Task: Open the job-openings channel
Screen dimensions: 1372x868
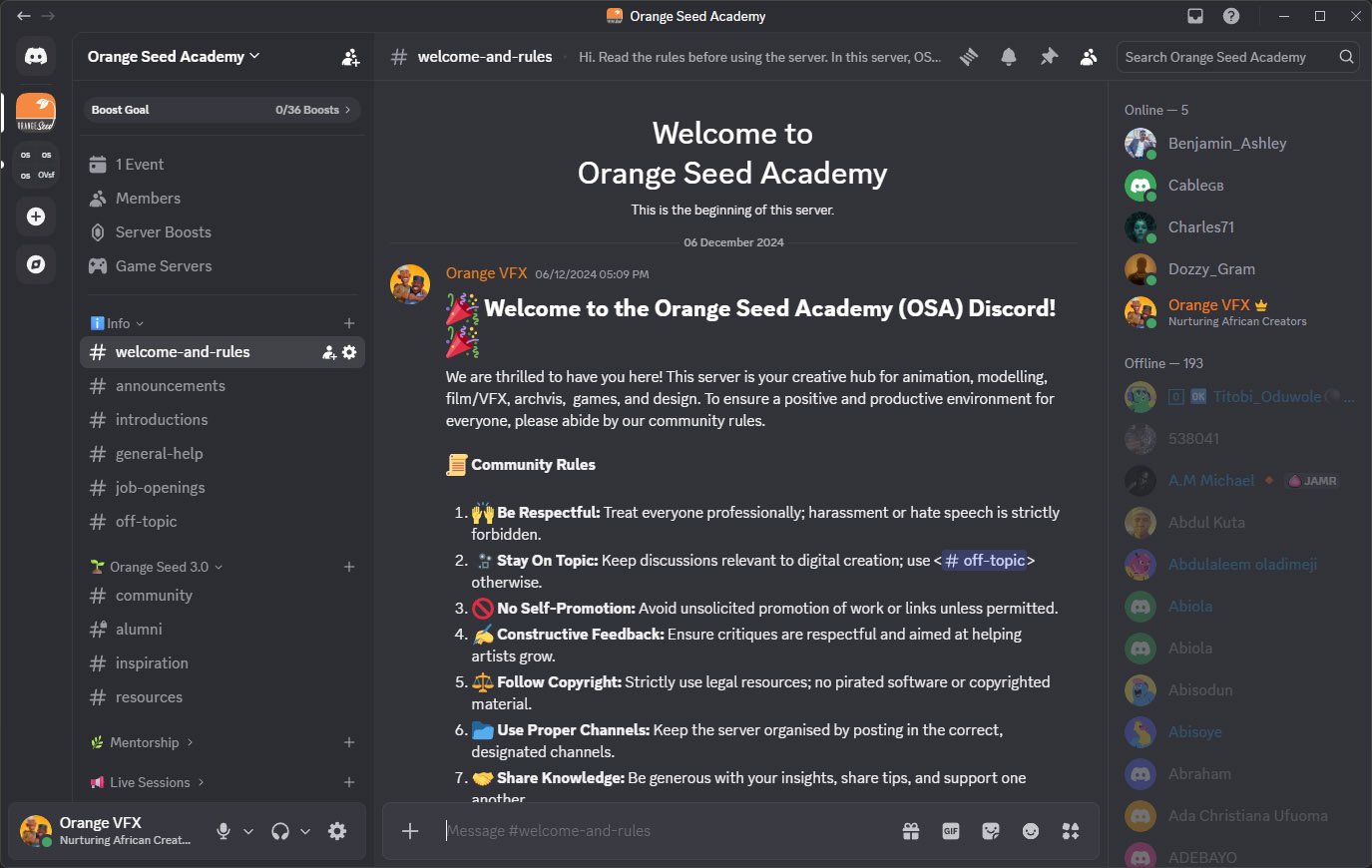Action: click(161, 488)
